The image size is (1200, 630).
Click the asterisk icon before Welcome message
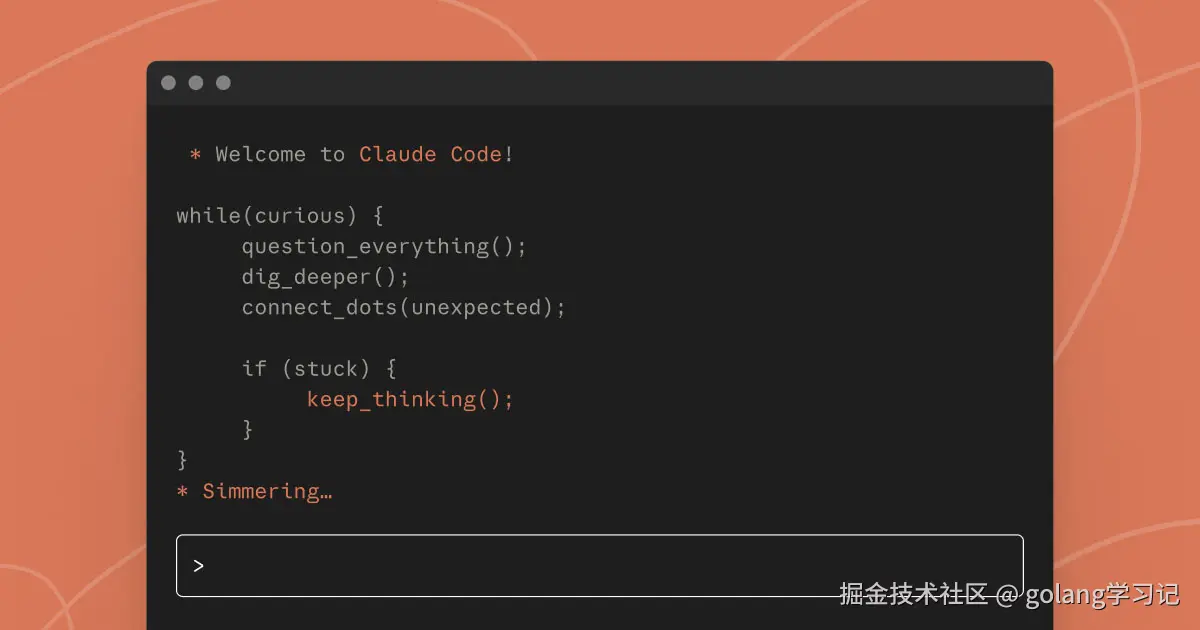click(194, 154)
